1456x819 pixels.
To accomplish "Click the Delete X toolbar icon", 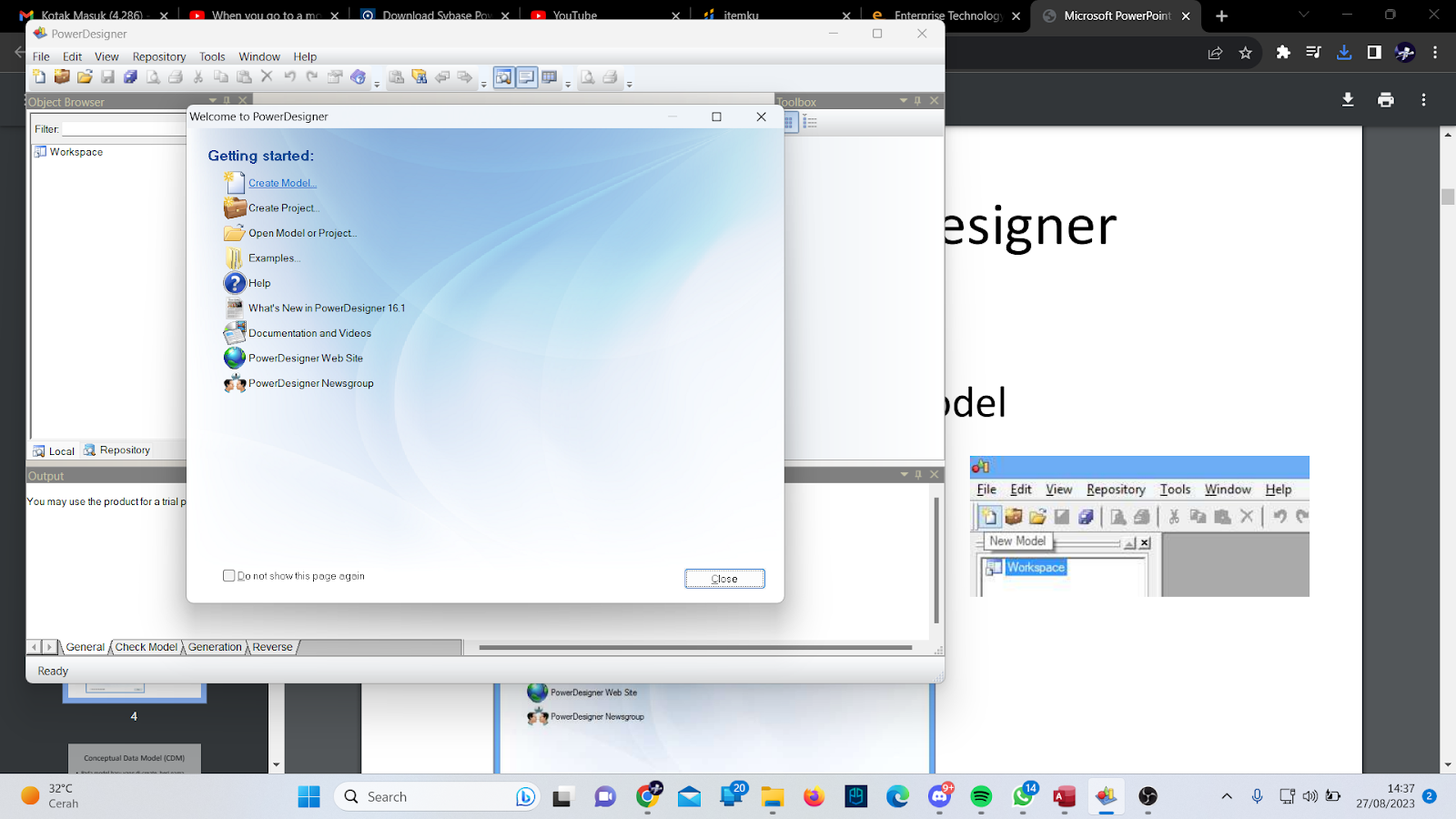I will pos(267,77).
